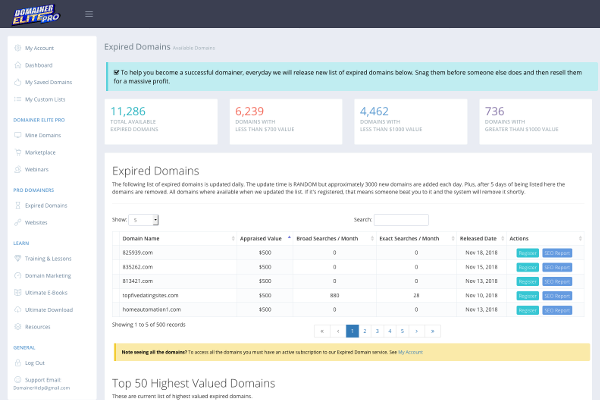Click Register button for 825939.com
Screen dimensions: 600x400
tap(527, 254)
